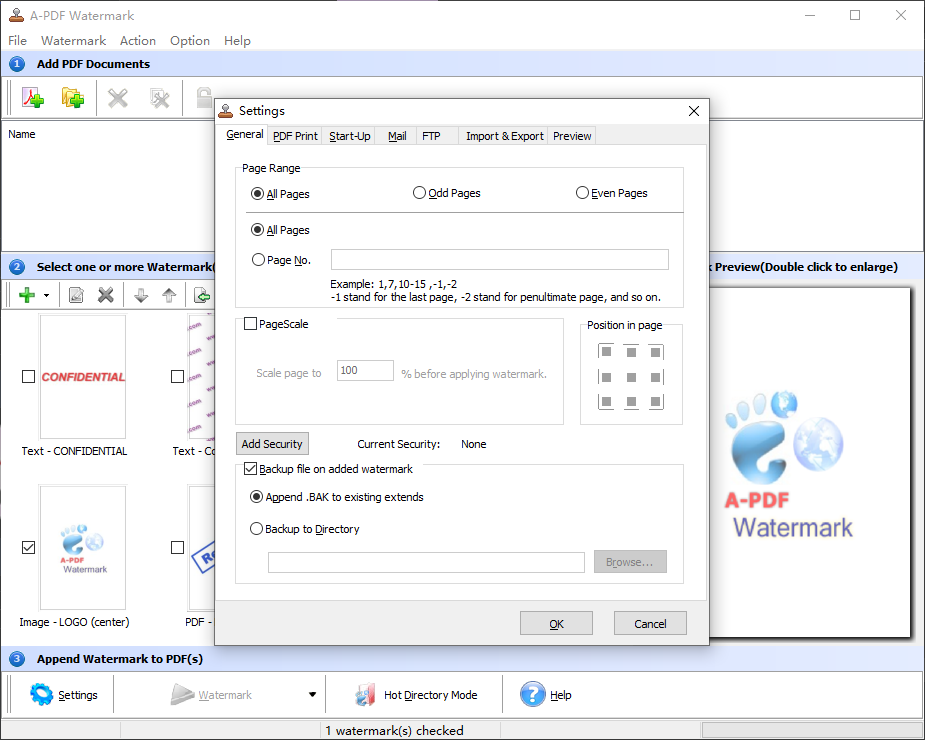This screenshot has width=925, height=740.
Task: Toggle Backup file on added watermark checkbox
Action: pyautogui.click(x=250, y=469)
